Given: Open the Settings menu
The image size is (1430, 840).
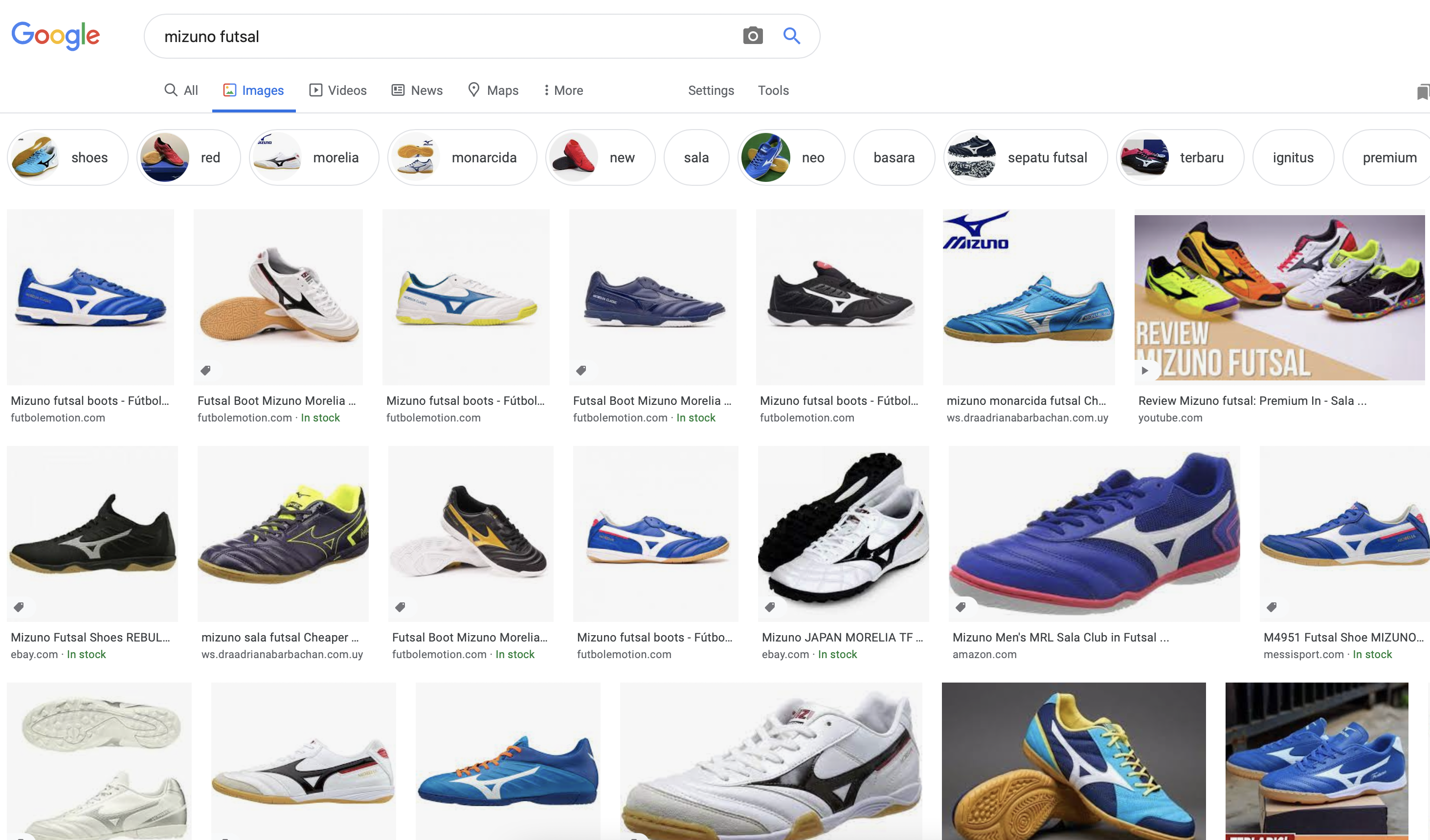Looking at the screenshot, I should point(711,90).
